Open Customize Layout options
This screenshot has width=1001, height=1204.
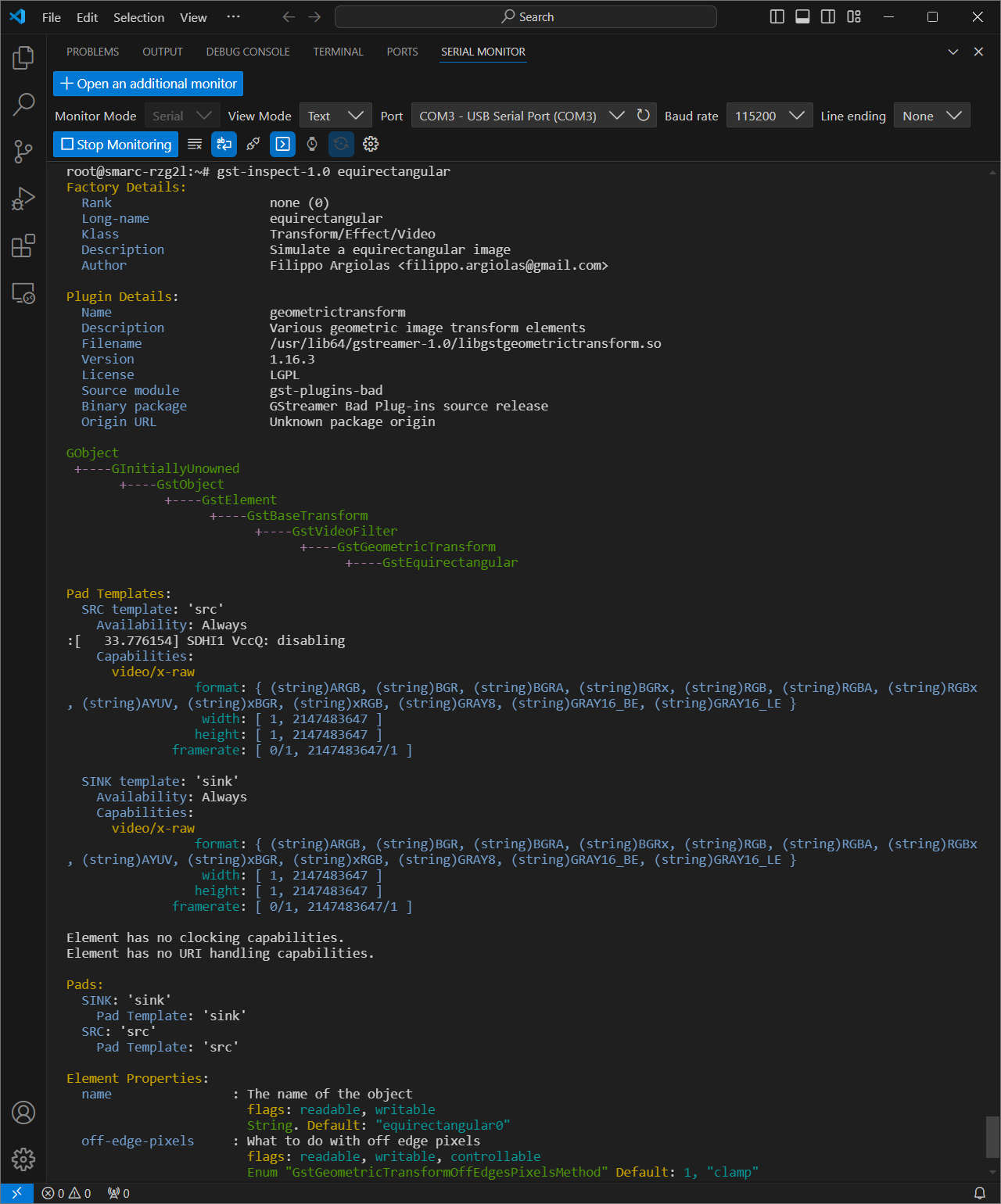point(854,17)
